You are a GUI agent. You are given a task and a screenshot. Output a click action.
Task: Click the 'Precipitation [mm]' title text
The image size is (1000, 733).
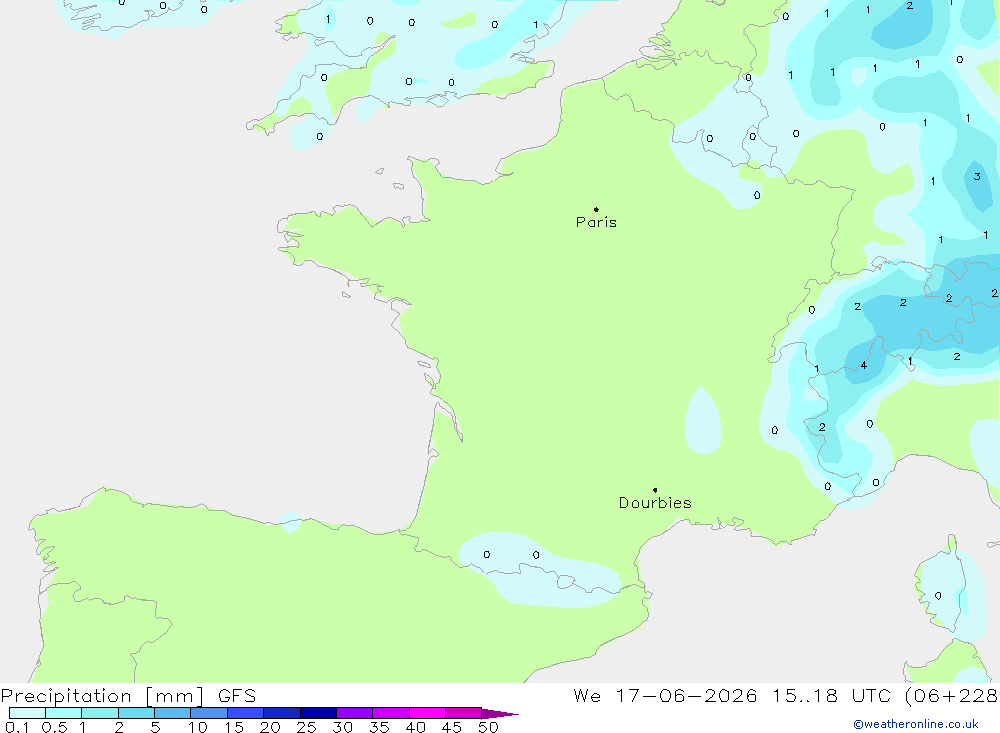pos(102,696)
